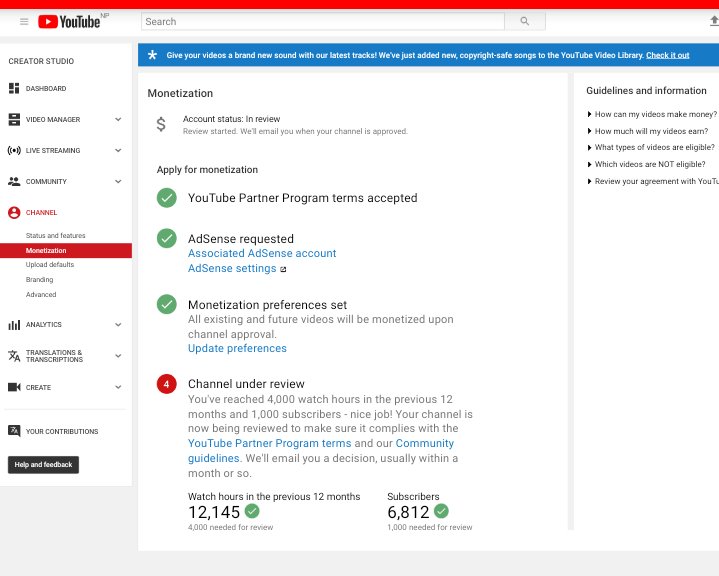This screenshot has width=719, height=576.
Task: Click the '12,145' watch hours value
Action: pos(214,512)
